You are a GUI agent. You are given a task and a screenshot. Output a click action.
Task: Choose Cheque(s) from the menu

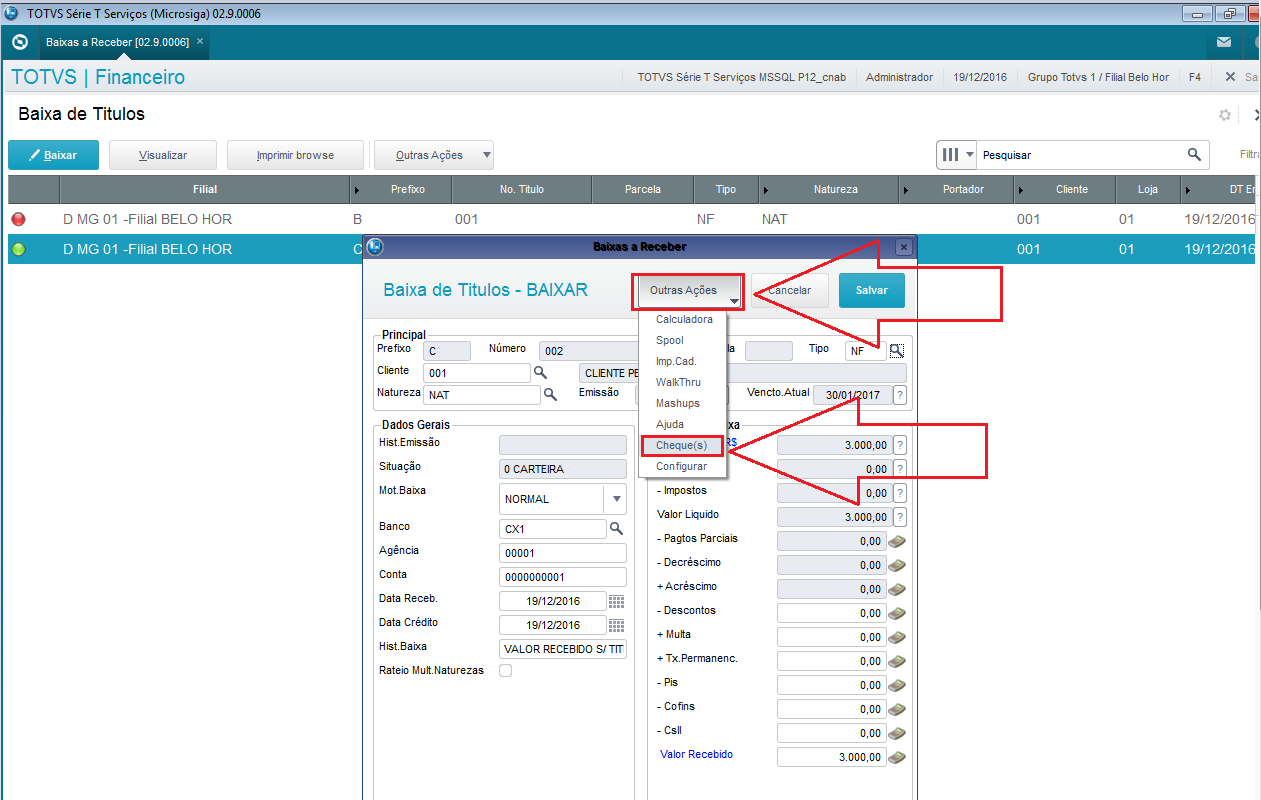coord(684,445)
